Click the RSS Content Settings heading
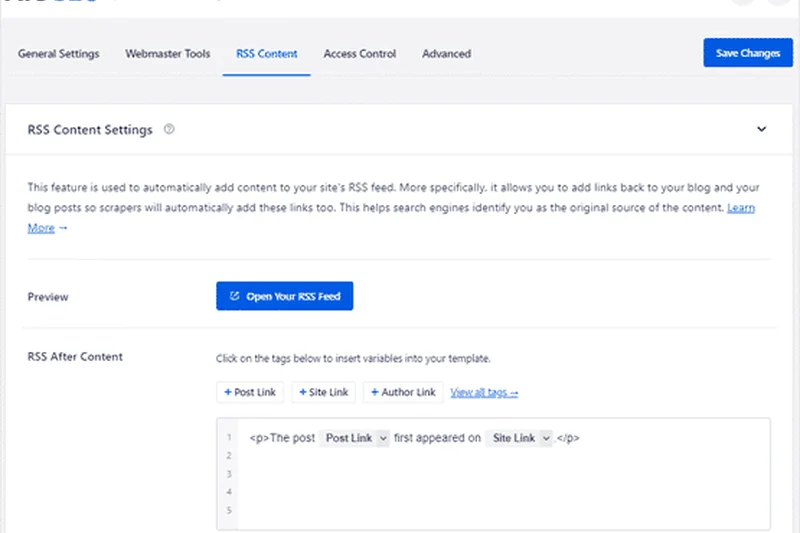Viewport: 800px width, 533px height. [x=90, y=130]
